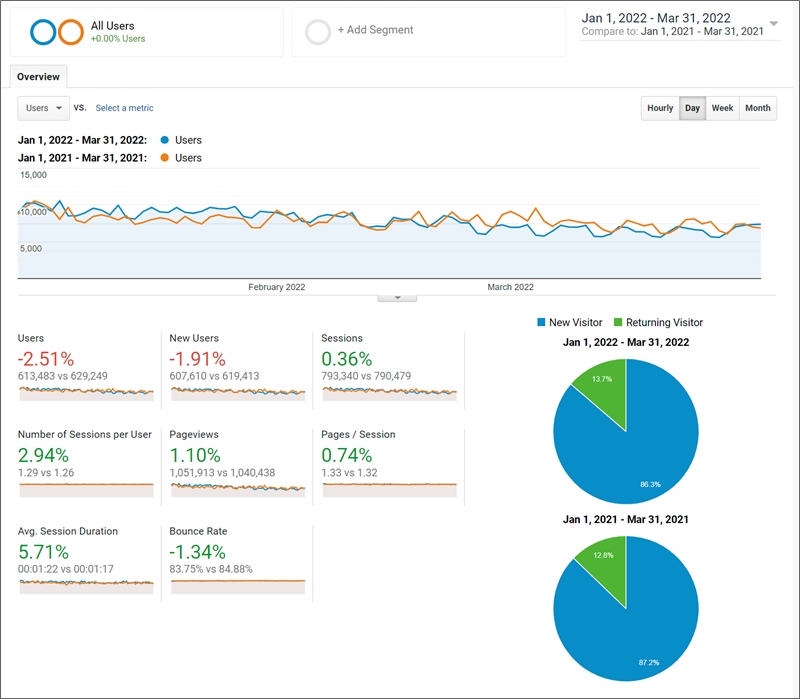
Task: Click the empty Add Segment circle icon
Action: click(x=318, y=32)
